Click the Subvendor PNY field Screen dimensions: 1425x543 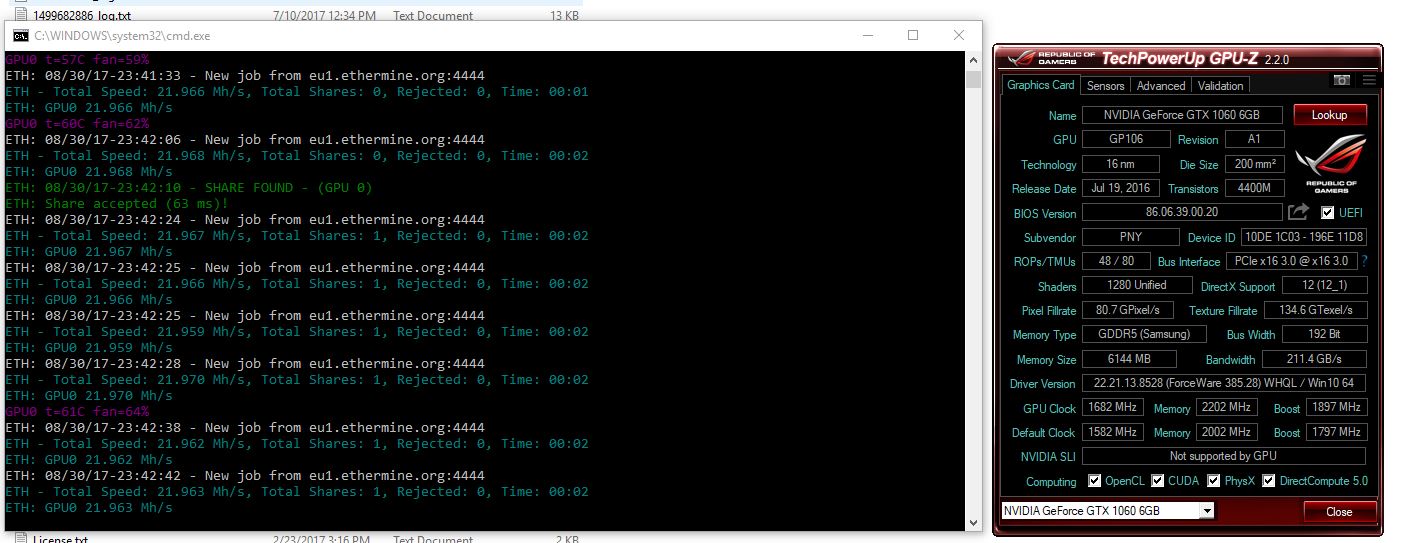click(1131, 237)
